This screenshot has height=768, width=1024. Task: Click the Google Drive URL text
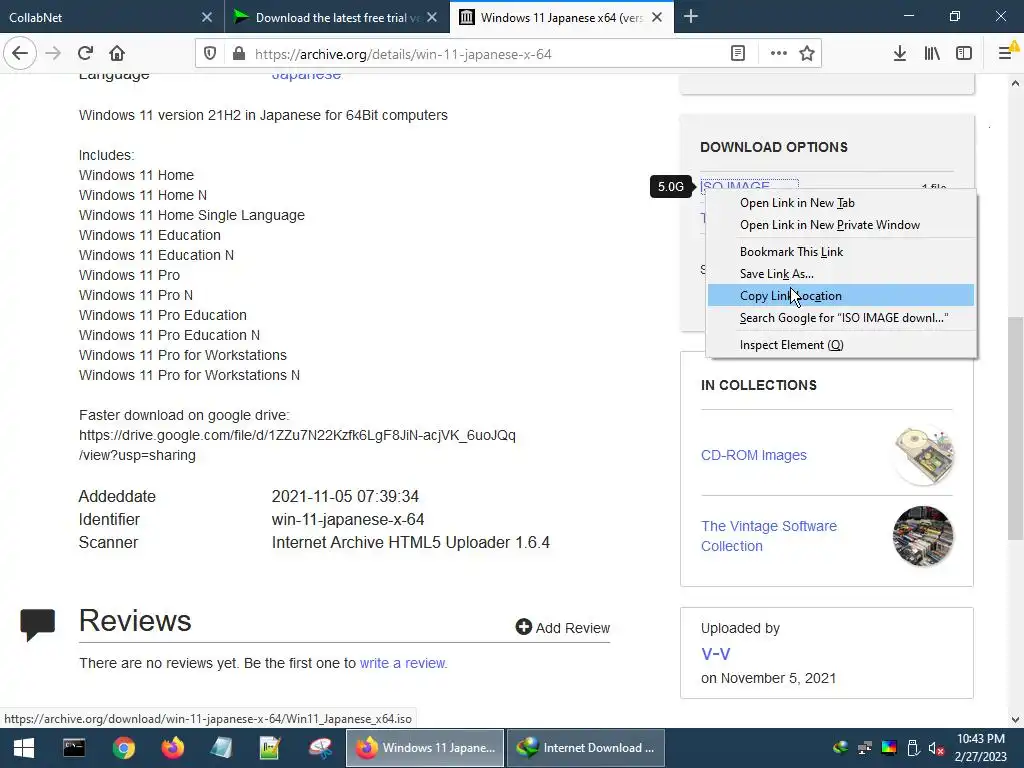(x=297, y=445)
